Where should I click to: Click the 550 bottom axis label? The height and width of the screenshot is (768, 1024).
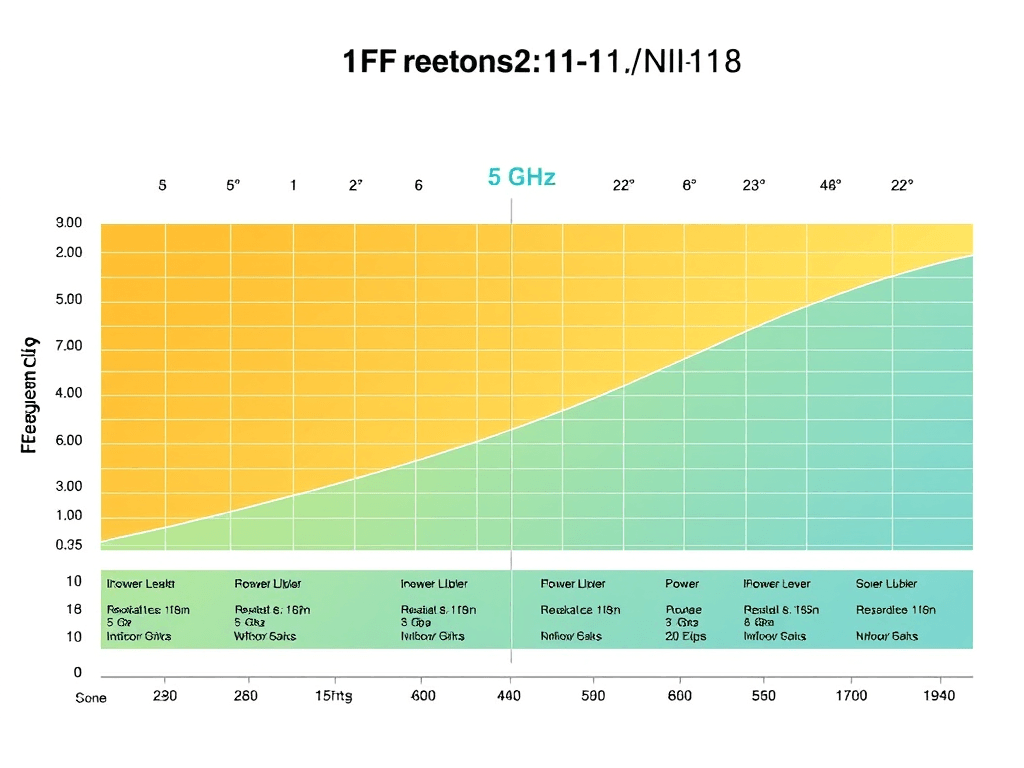point(764,695)
